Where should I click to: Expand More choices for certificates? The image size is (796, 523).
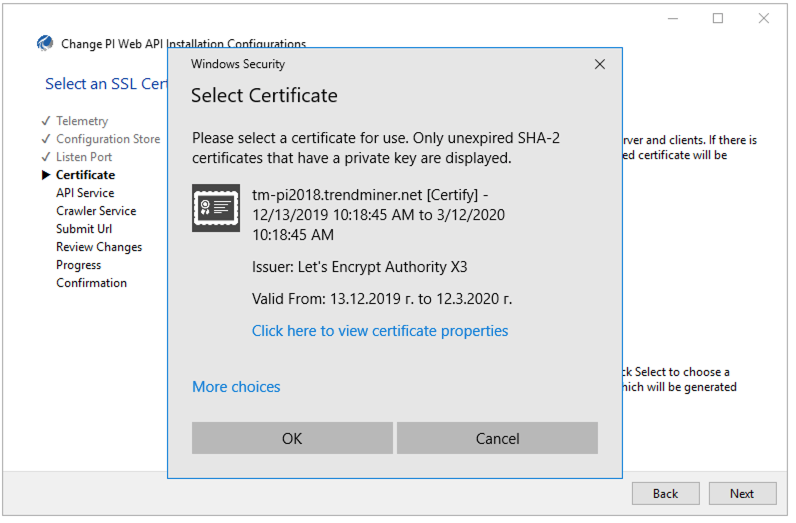click(x=236, y=387)
